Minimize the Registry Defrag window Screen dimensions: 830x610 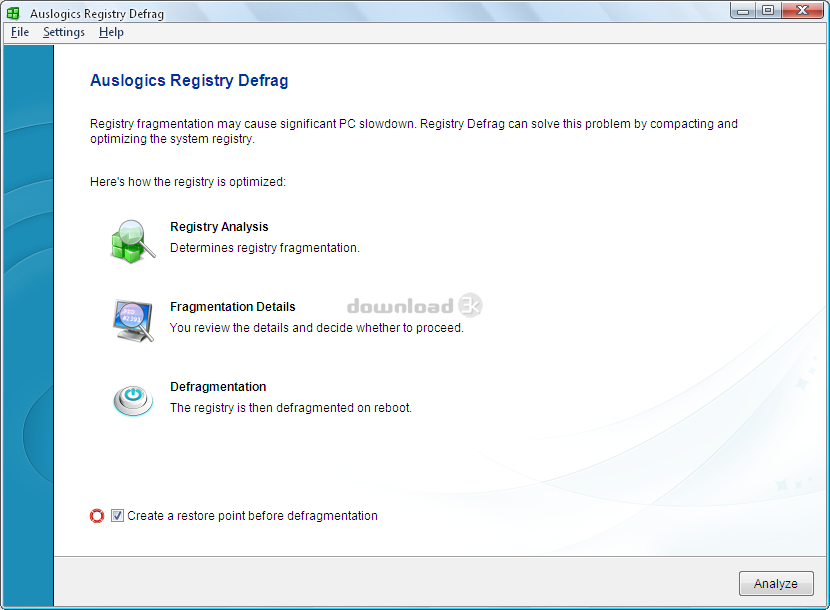(742, 11)
